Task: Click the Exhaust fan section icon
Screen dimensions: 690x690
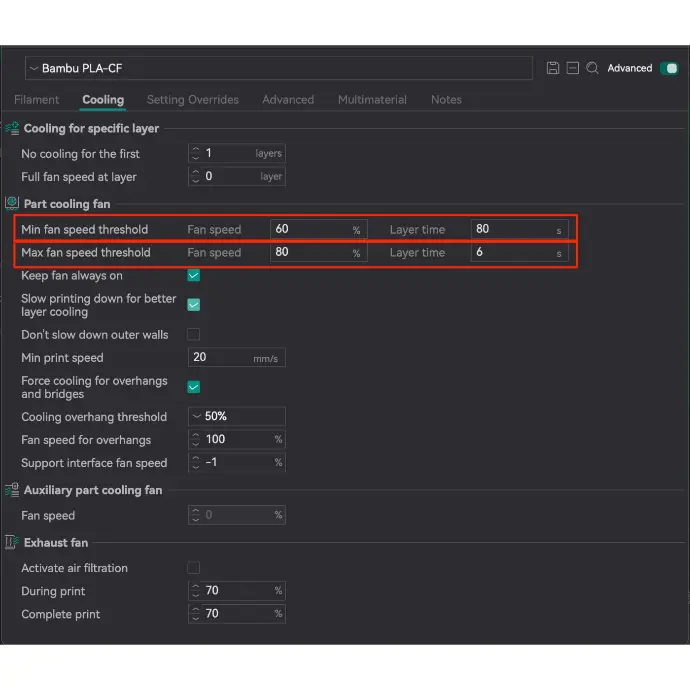Action: (13, 543)
